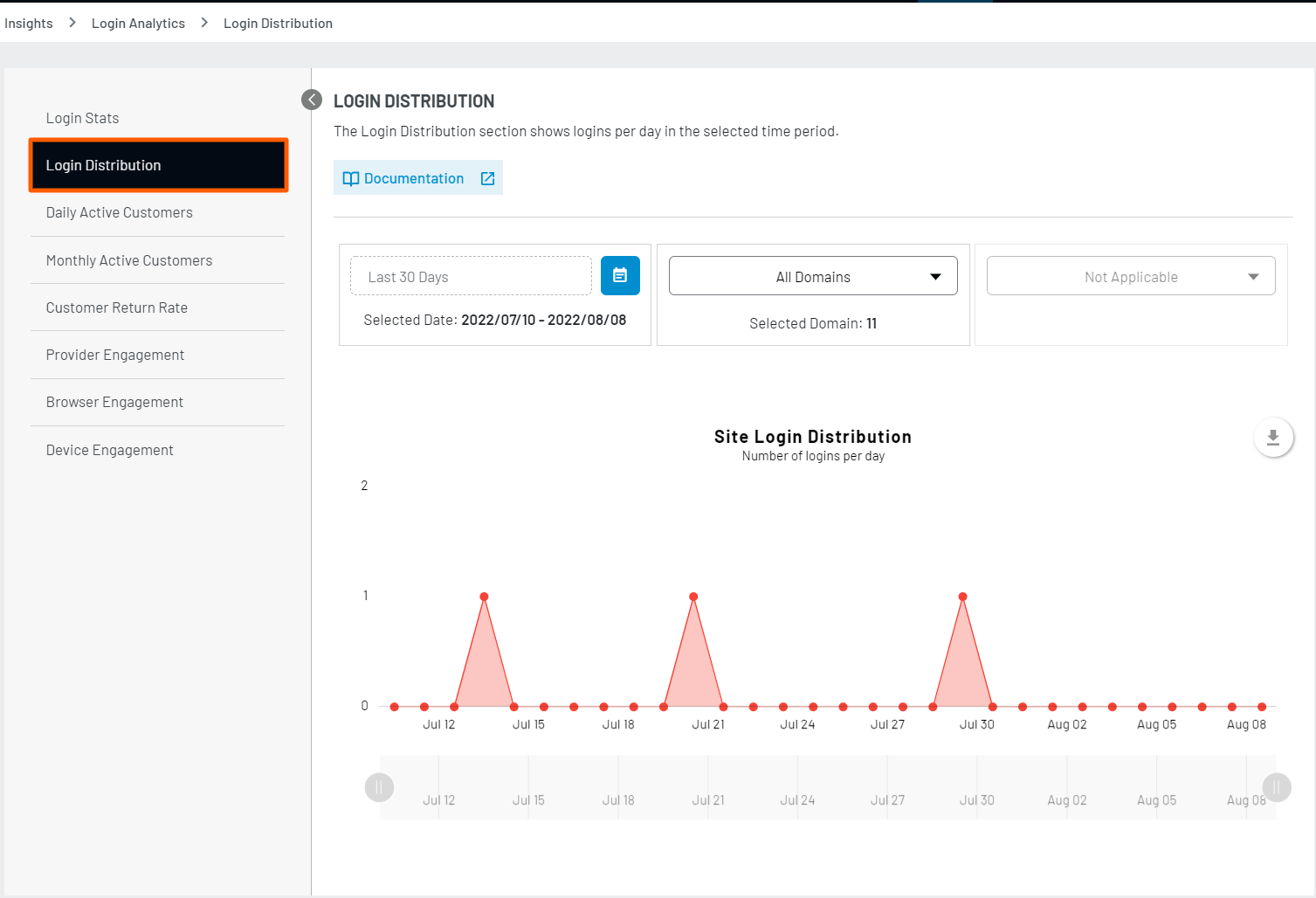Open the Documentation book icon
The image size is (1316, 898).
point(351,177)
